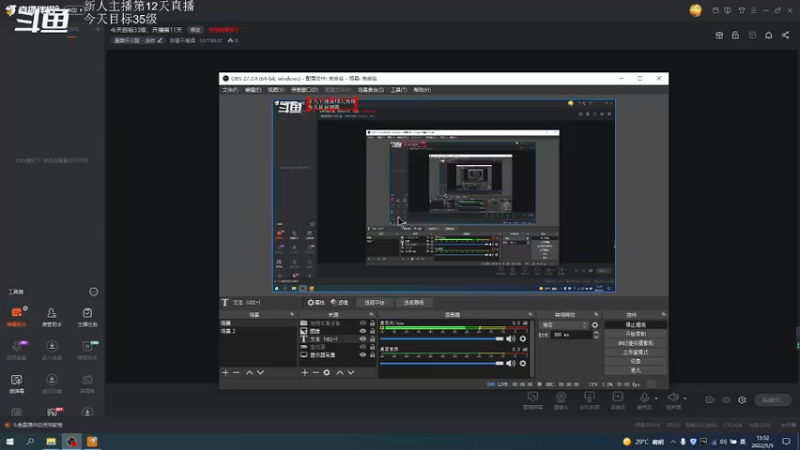
Task: Toggle preview eye icon in bottom bar
Action: [726, 400]
